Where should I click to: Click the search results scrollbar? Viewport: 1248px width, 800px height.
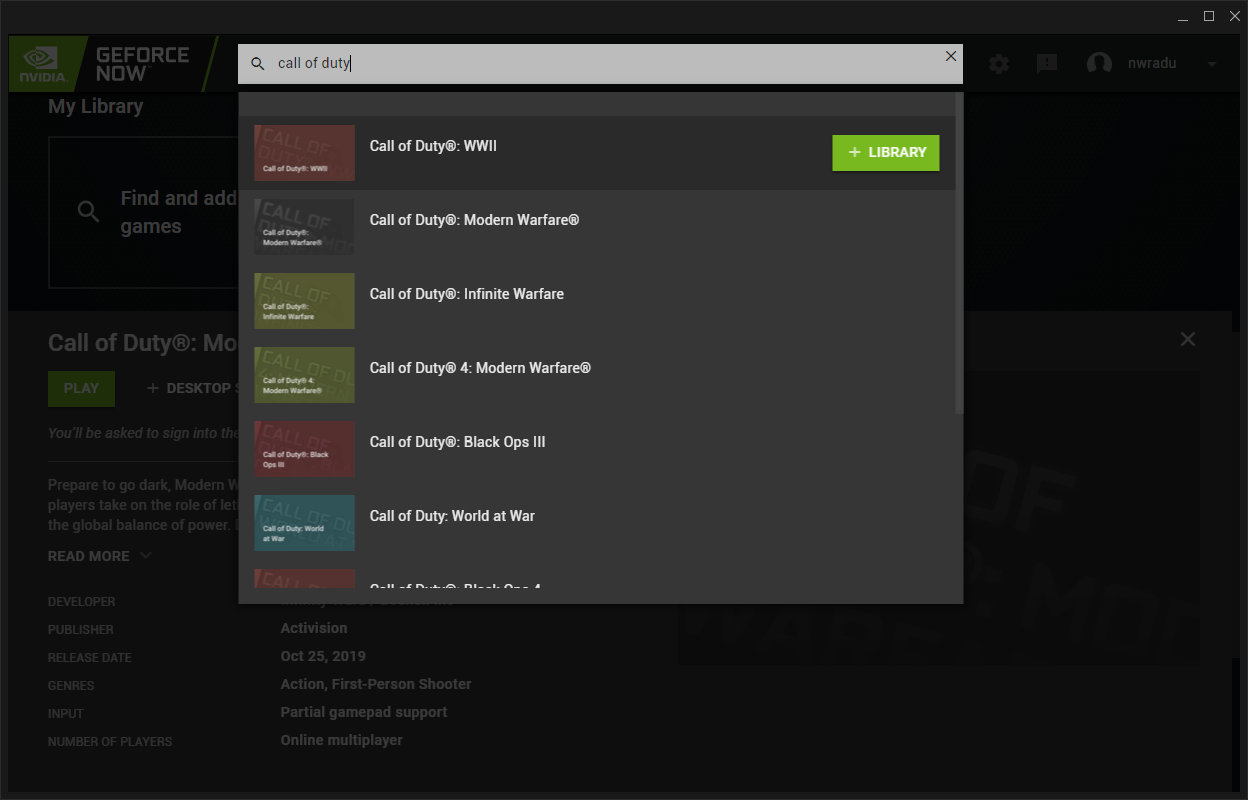pyautogui.click(x=959, y=253)
